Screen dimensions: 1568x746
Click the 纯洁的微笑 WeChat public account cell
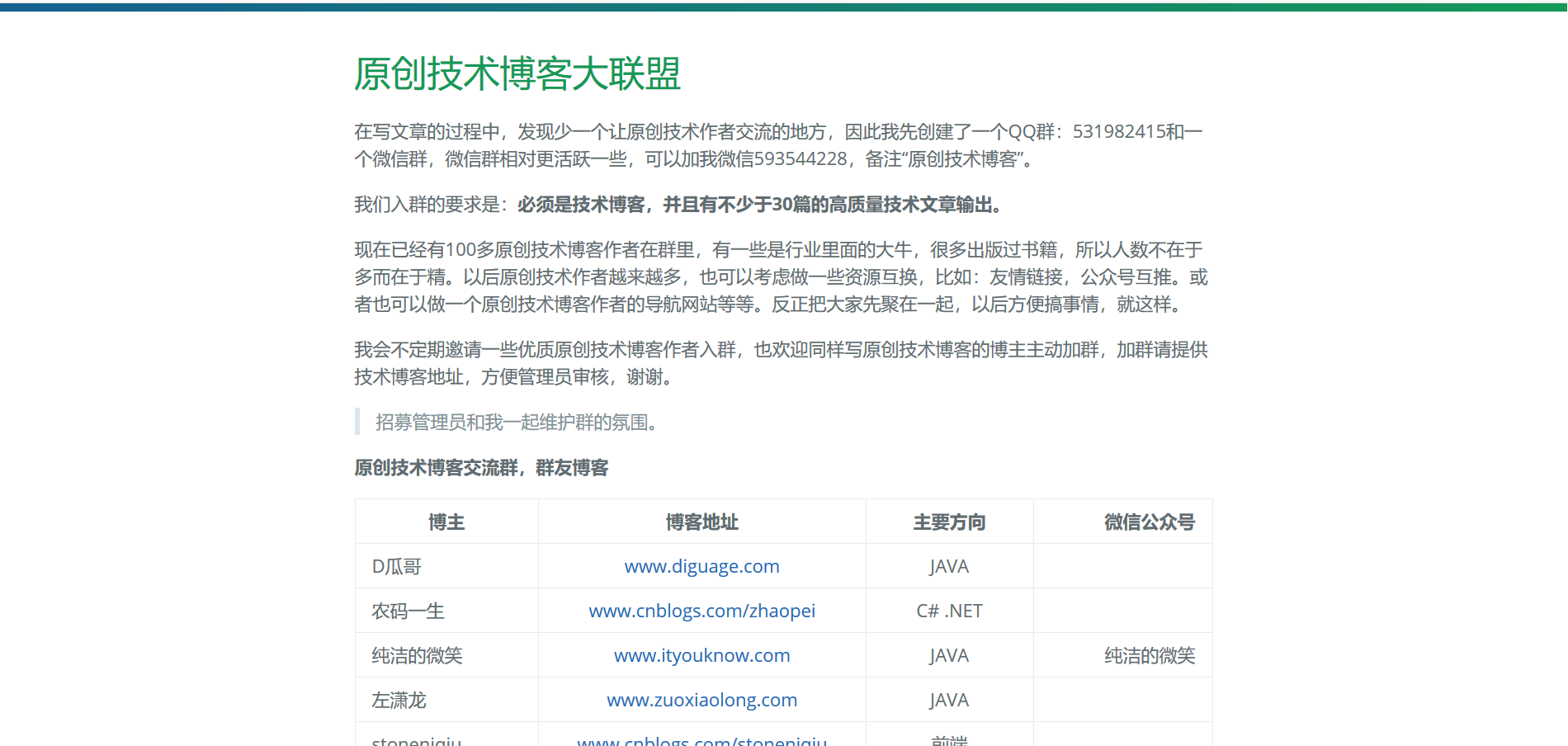click(x=1150, y=655)
